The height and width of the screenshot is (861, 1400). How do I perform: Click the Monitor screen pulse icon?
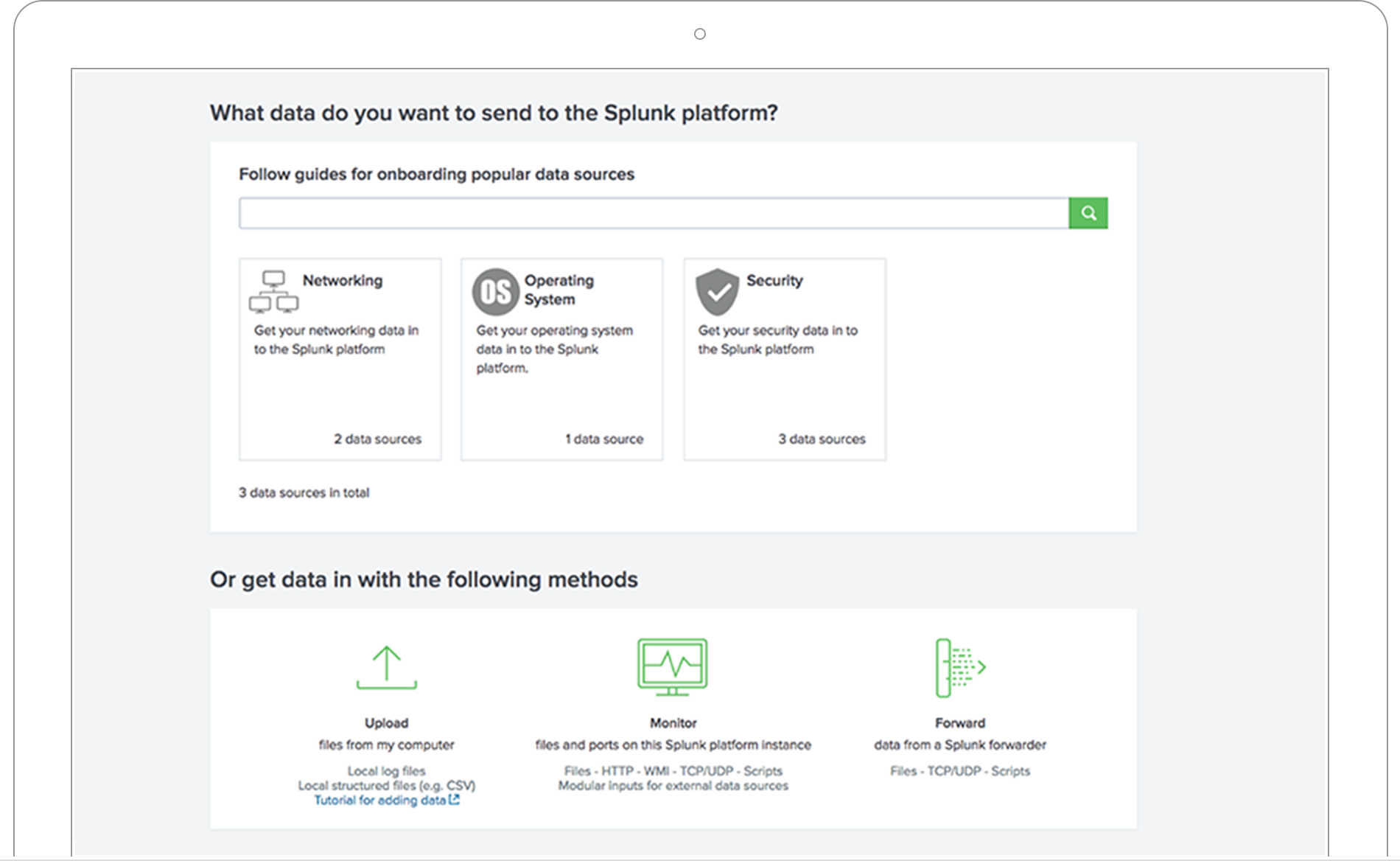(x=672, y=667)
